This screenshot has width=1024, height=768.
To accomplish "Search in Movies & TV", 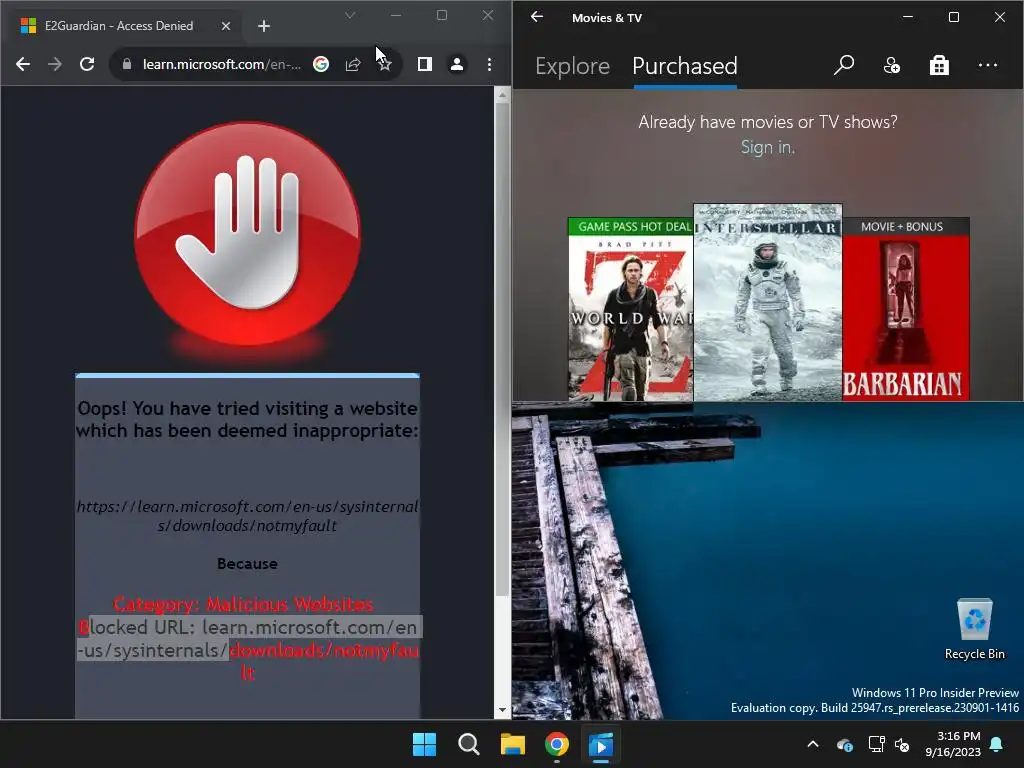I will pyautogui.click(x=844, y=65).
